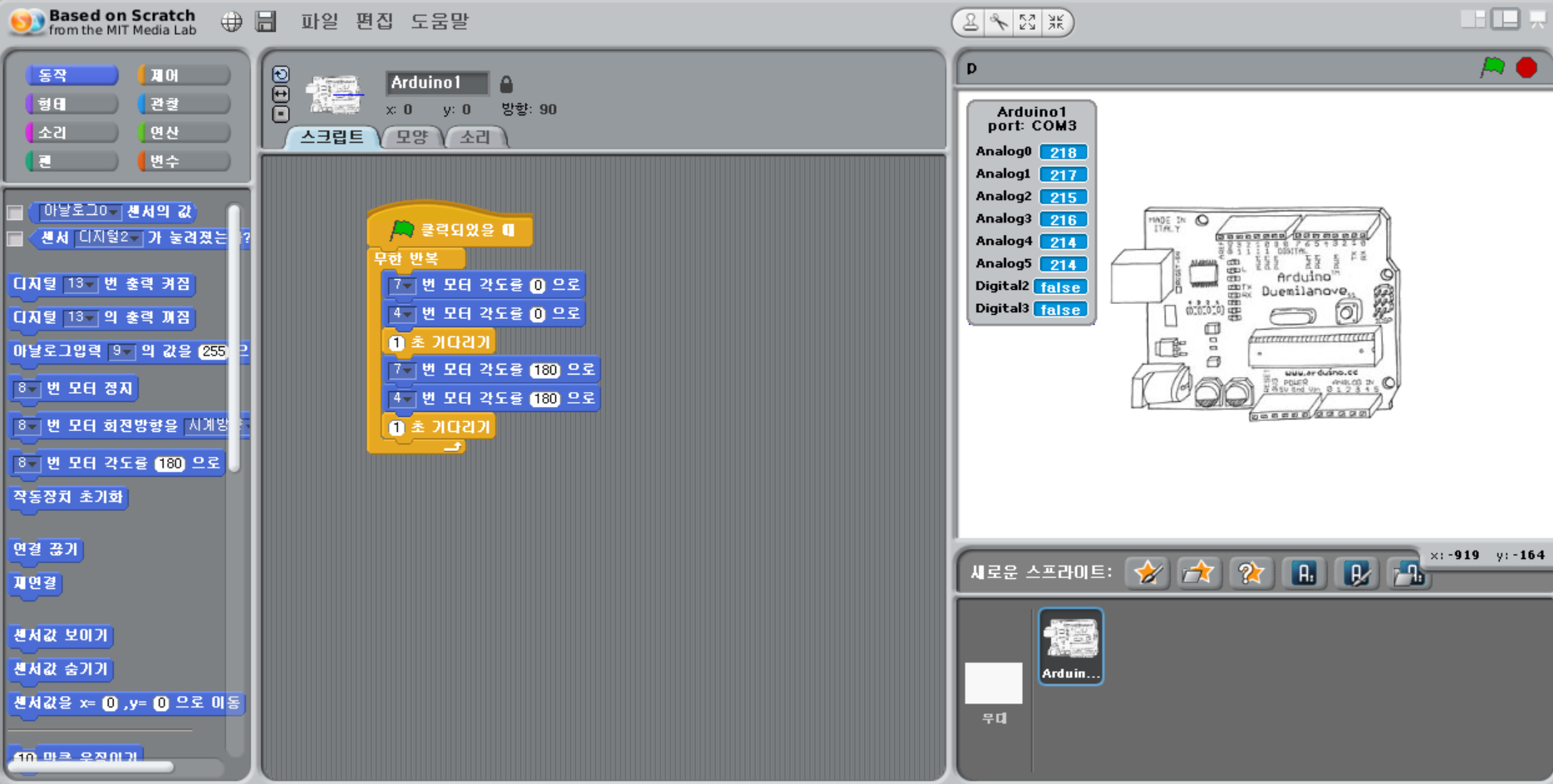Paint new sprite button
Image resolution: width=1553 pixels, height=784 pixels.
point(1148,572)
